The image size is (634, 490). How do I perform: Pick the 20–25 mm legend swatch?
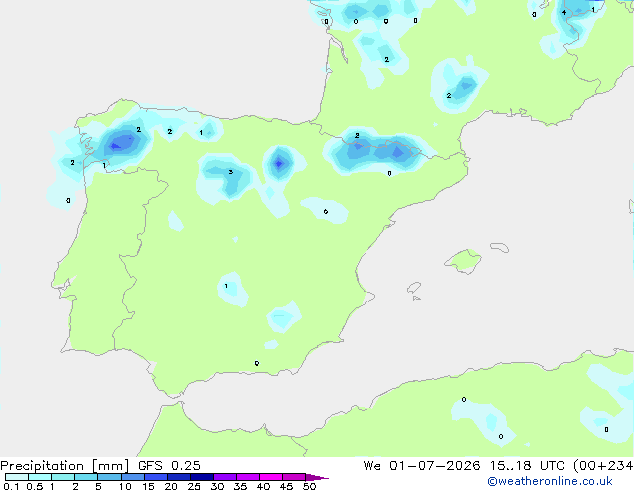click(178, 477)
